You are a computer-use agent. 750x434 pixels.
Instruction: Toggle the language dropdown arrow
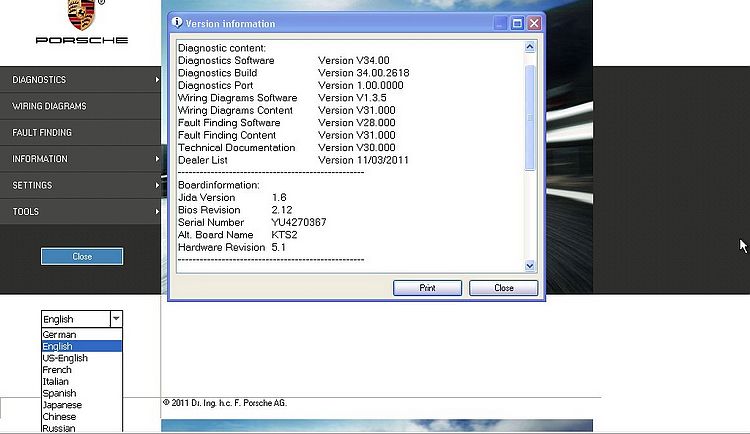pyautogui.click(x=116, y=319)
